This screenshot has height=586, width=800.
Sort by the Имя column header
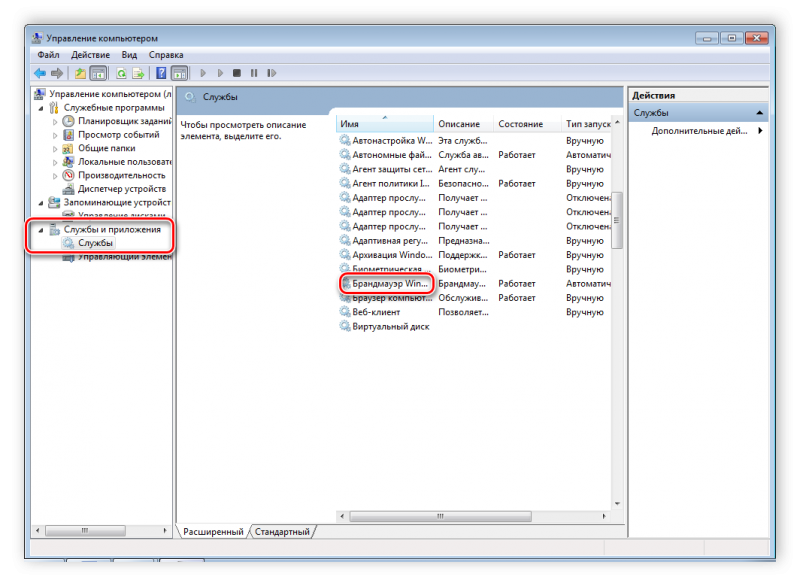coord(385,124)
